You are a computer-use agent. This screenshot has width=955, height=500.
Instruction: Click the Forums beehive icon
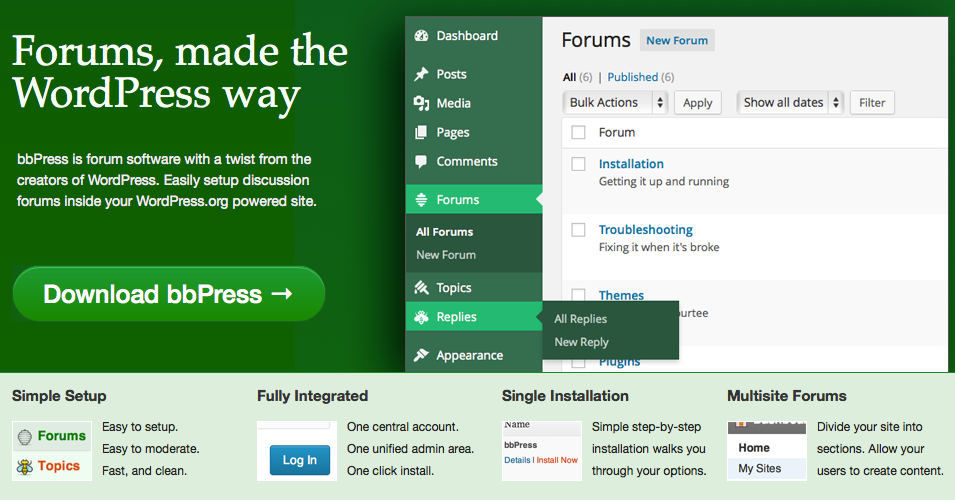click(x=421, y=200)
